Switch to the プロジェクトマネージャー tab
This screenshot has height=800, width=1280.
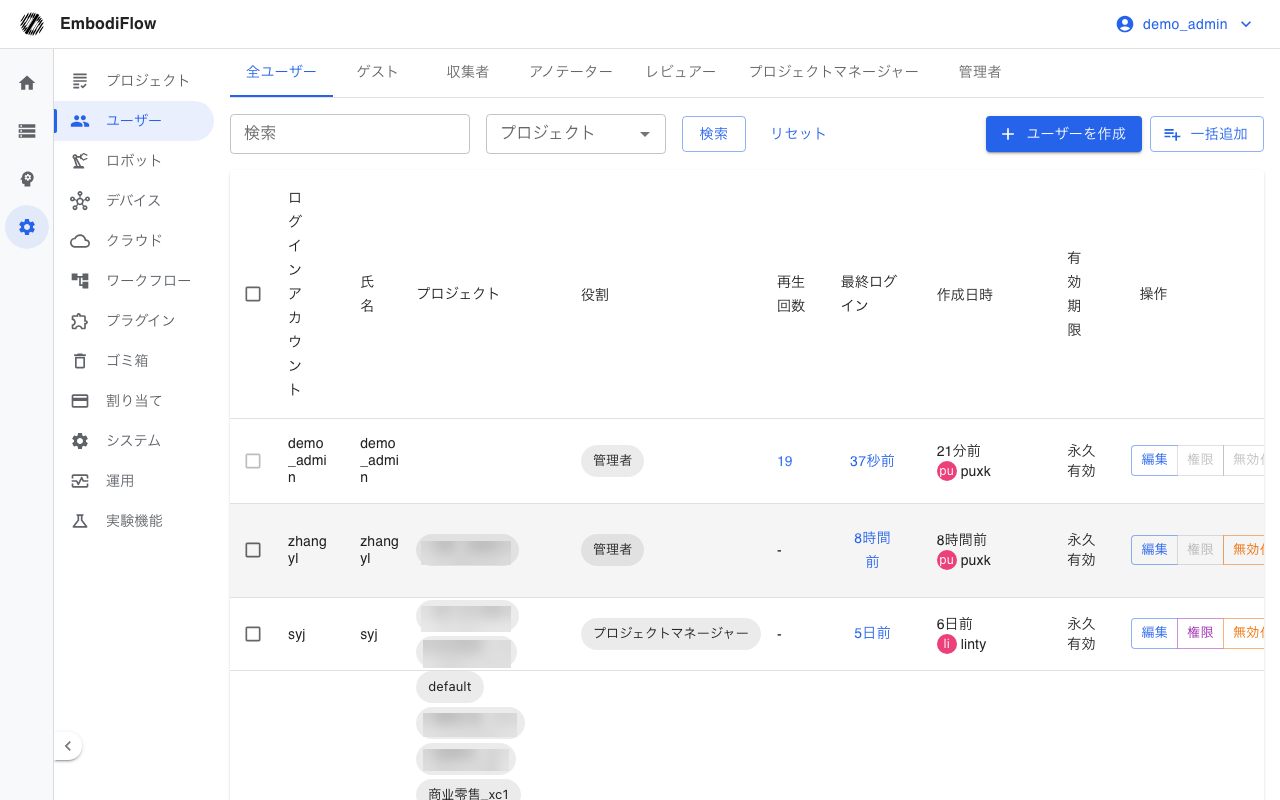(834, 72)
